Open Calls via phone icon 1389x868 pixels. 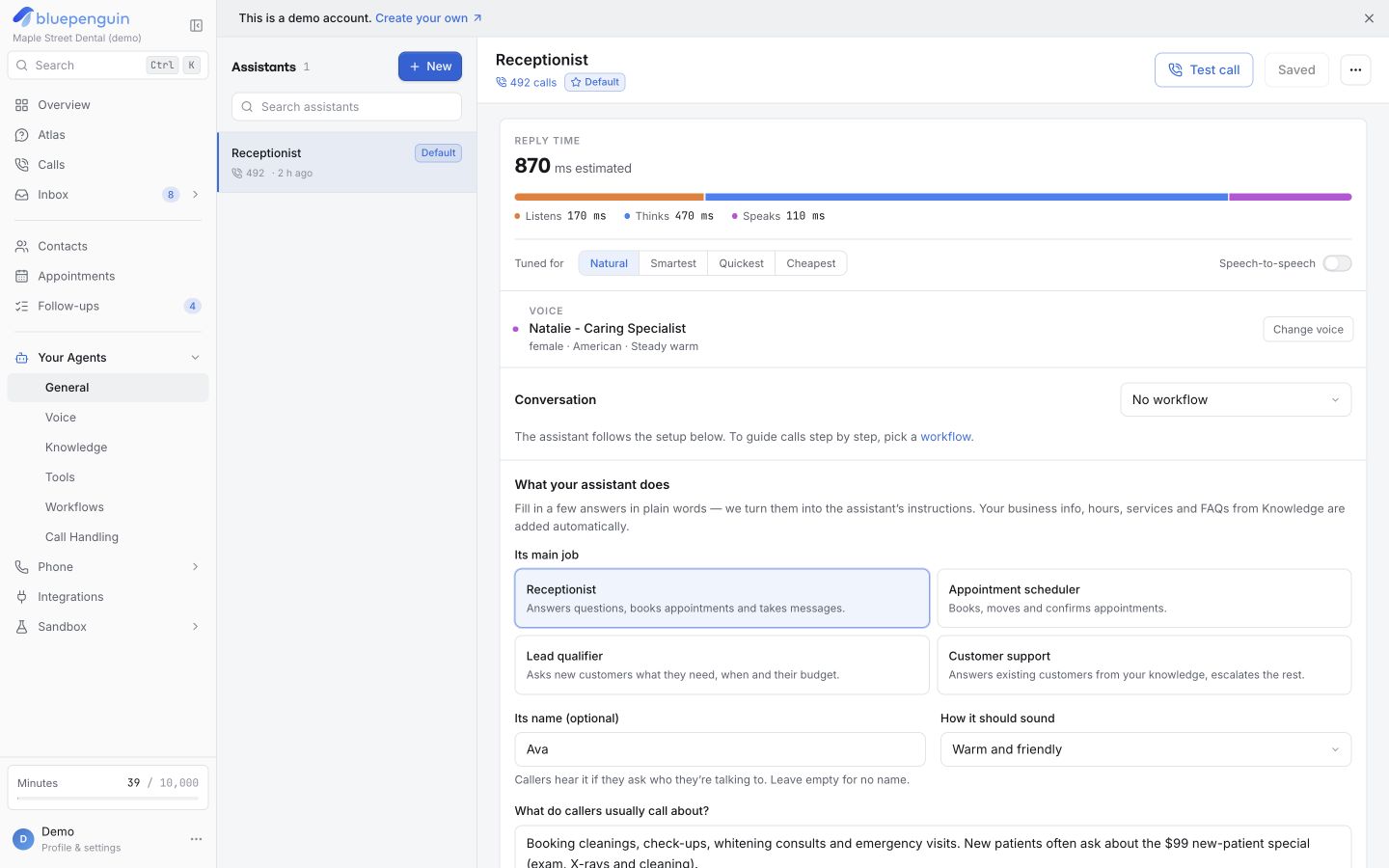point(21,165)
